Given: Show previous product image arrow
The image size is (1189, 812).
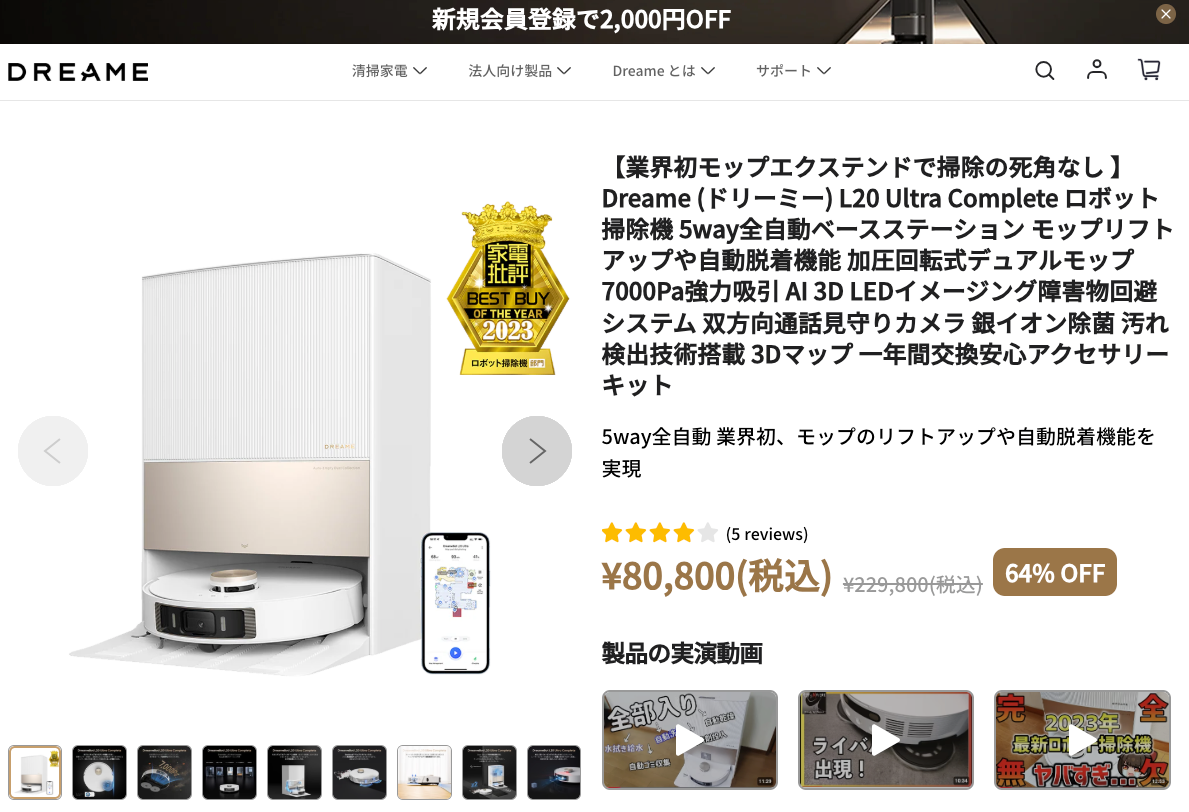Looking at the screenshot, I should tap(53, 451).
